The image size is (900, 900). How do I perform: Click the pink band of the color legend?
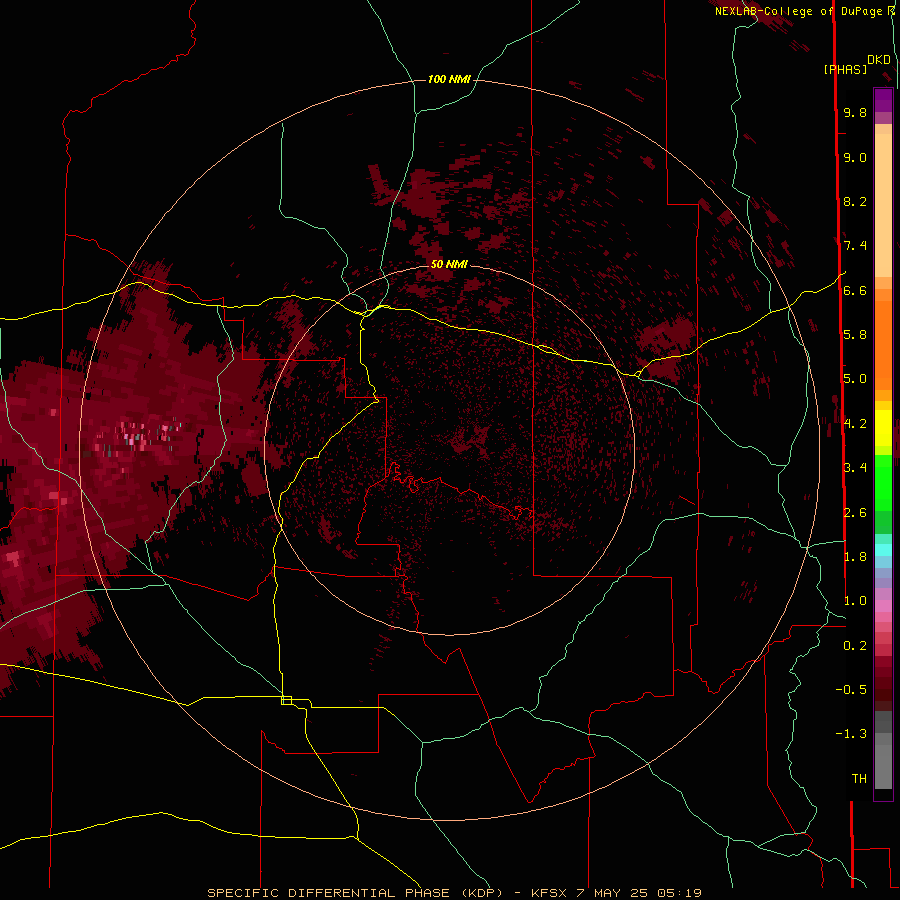[x=883, y=606]
